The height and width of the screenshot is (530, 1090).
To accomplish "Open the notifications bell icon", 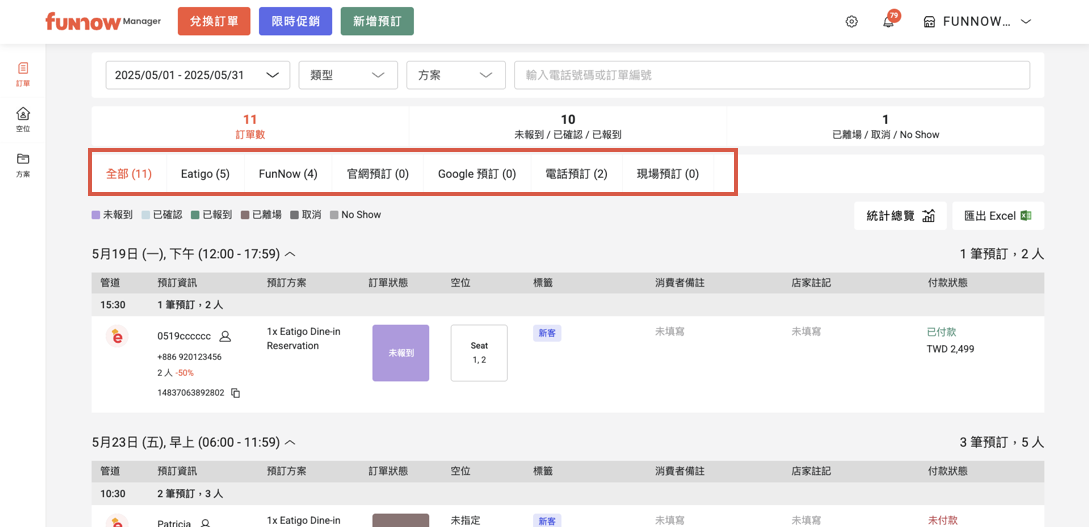I will (x=887, y=22).
